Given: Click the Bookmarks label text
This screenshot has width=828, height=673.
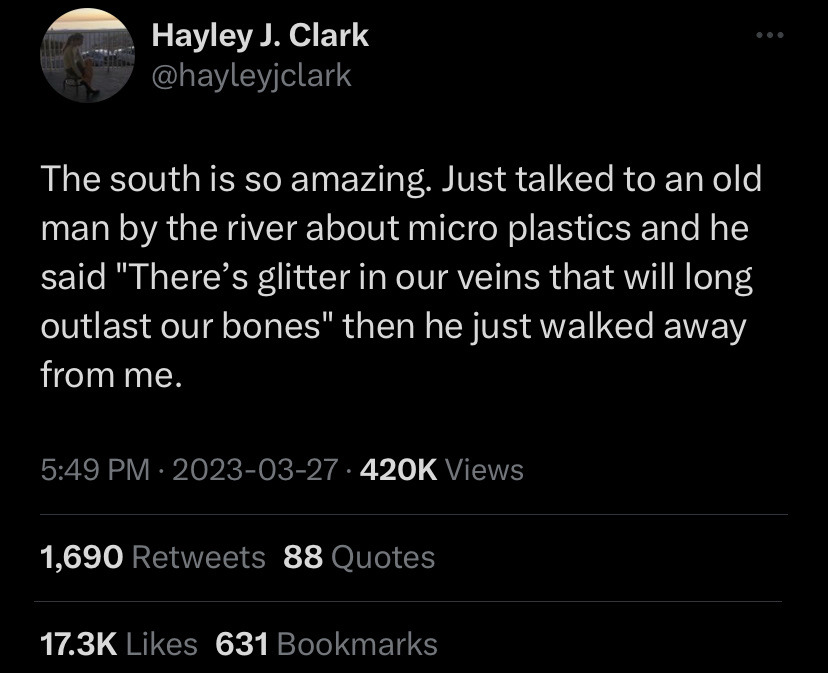Looking at the screenshot, I should [357, 644].
